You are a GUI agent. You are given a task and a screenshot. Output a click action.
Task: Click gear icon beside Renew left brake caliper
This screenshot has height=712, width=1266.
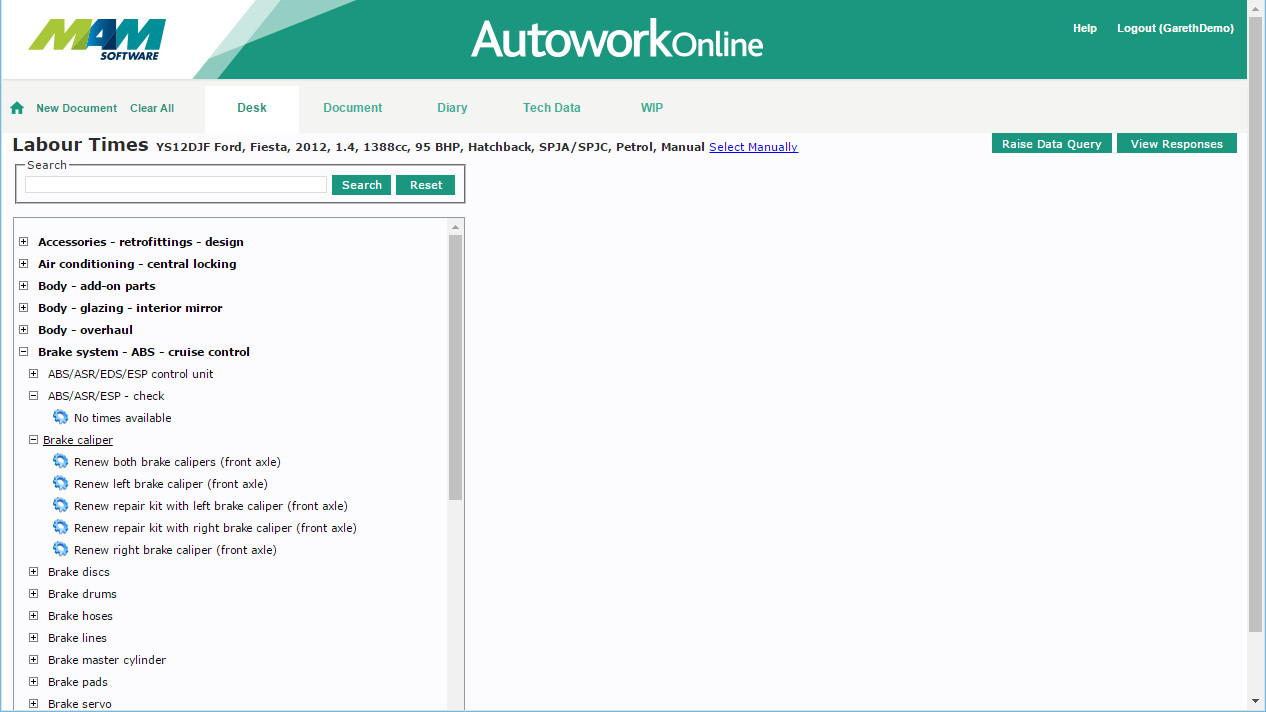60,484
